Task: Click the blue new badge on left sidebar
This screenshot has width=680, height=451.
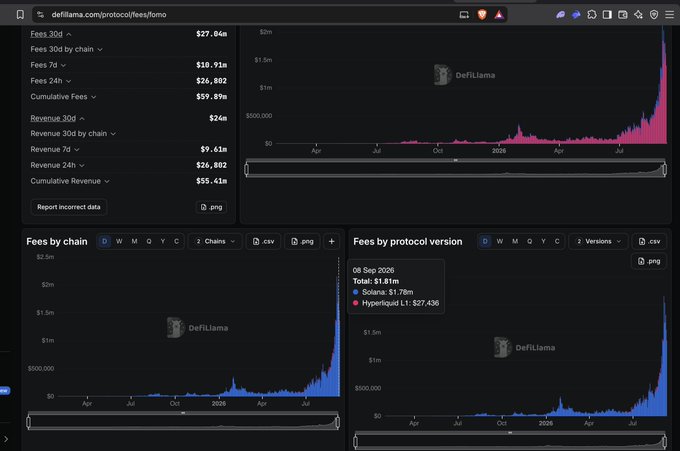Action: pos(4,391)
